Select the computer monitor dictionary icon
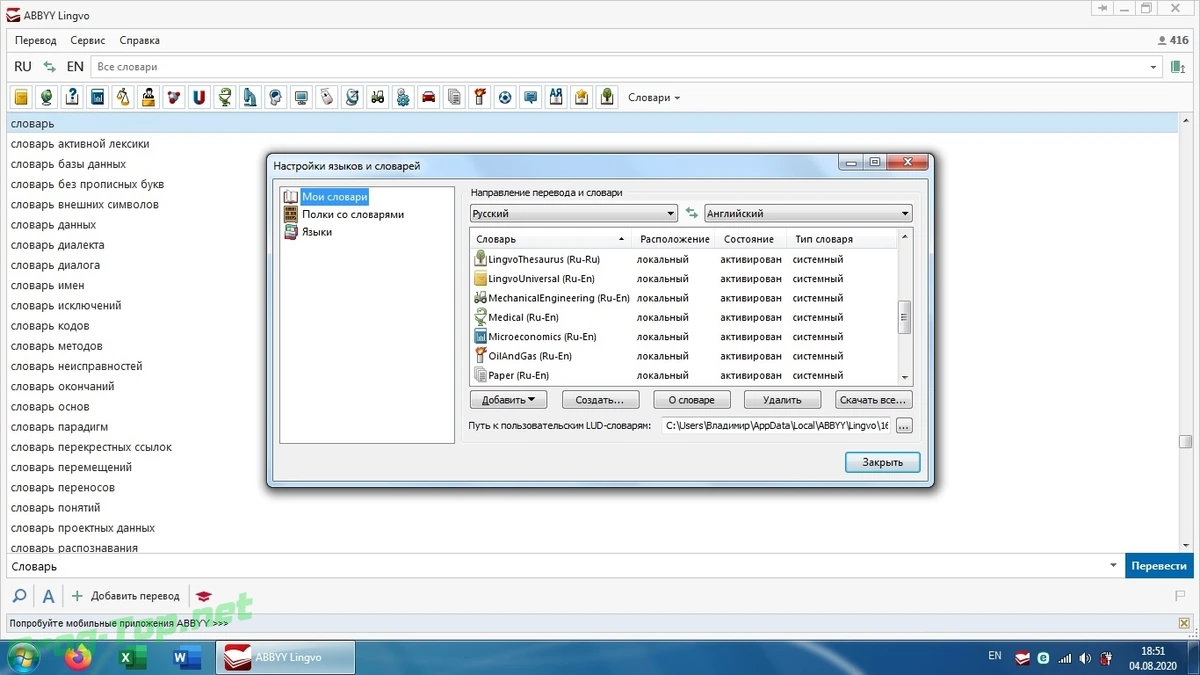The image size is (1200, 675). pos(301,97)
